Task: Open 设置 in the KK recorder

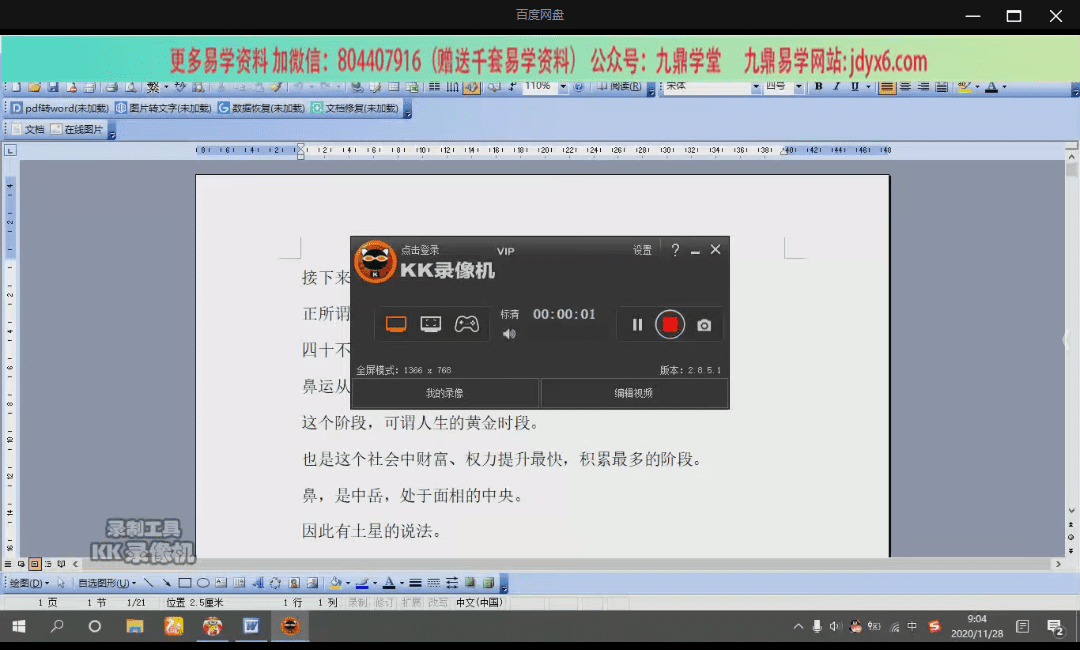Action: click(642, 250)
